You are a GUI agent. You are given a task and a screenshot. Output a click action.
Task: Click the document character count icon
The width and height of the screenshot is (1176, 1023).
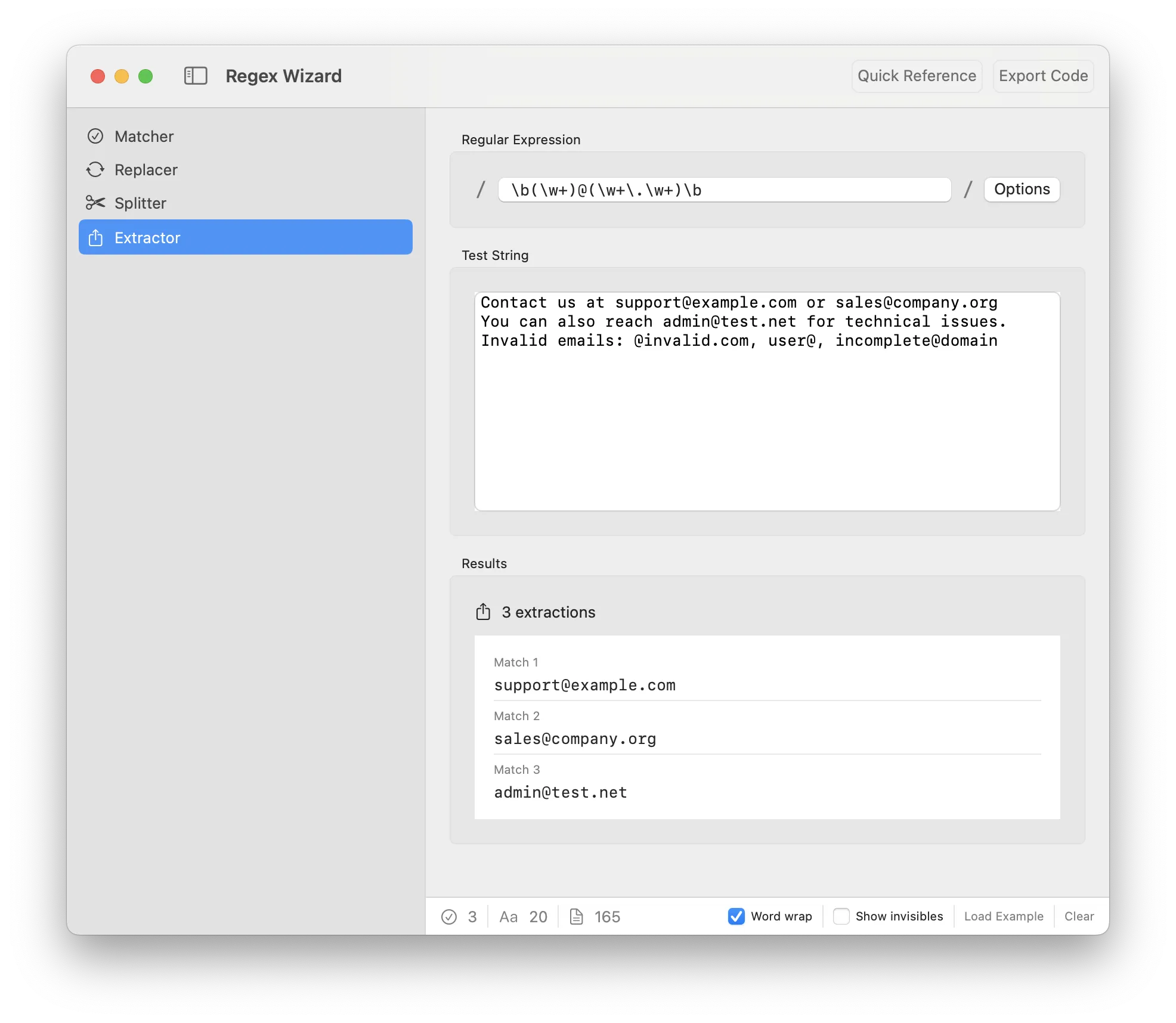(576, 917)
